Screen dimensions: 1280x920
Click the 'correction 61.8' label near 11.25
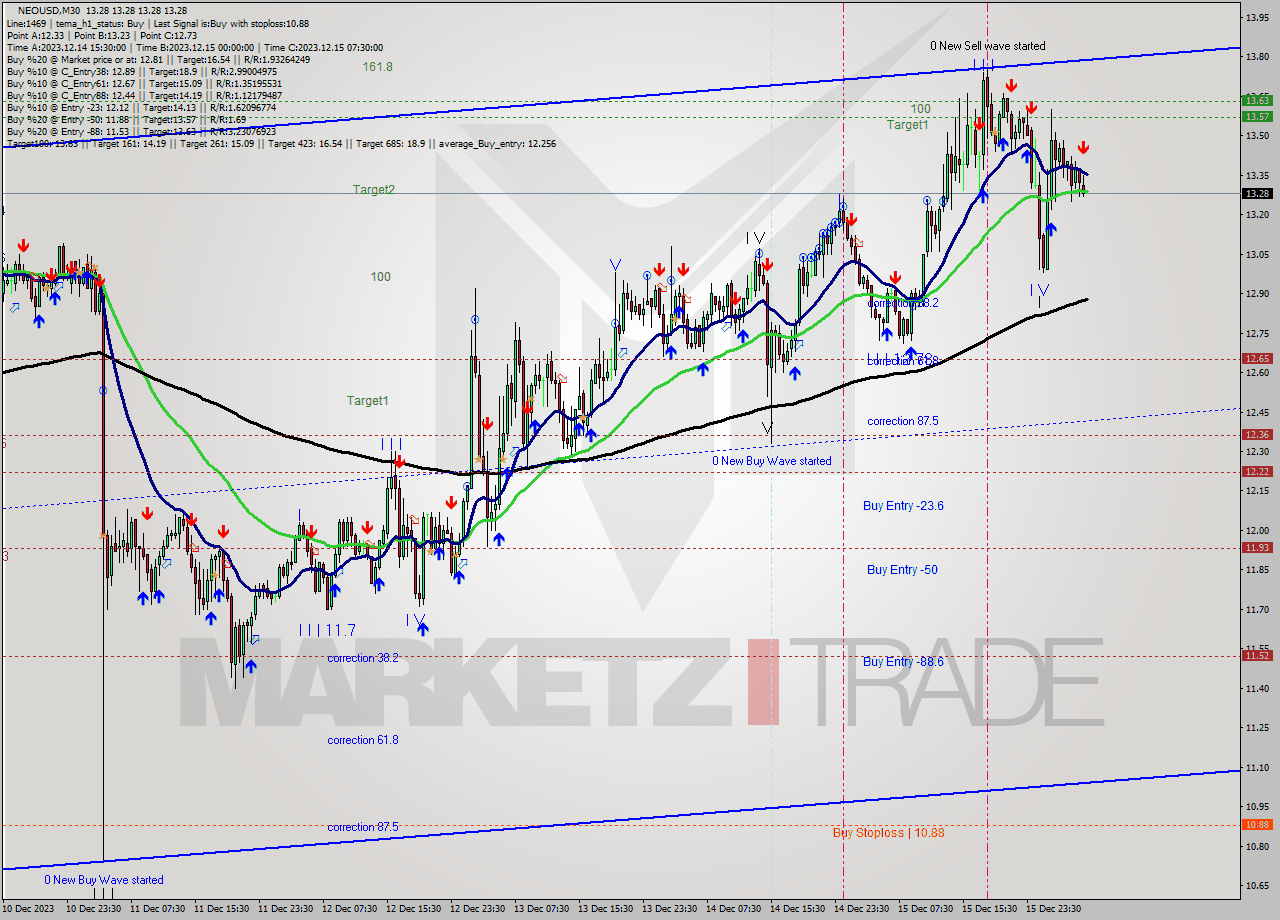tap(363, 740)
